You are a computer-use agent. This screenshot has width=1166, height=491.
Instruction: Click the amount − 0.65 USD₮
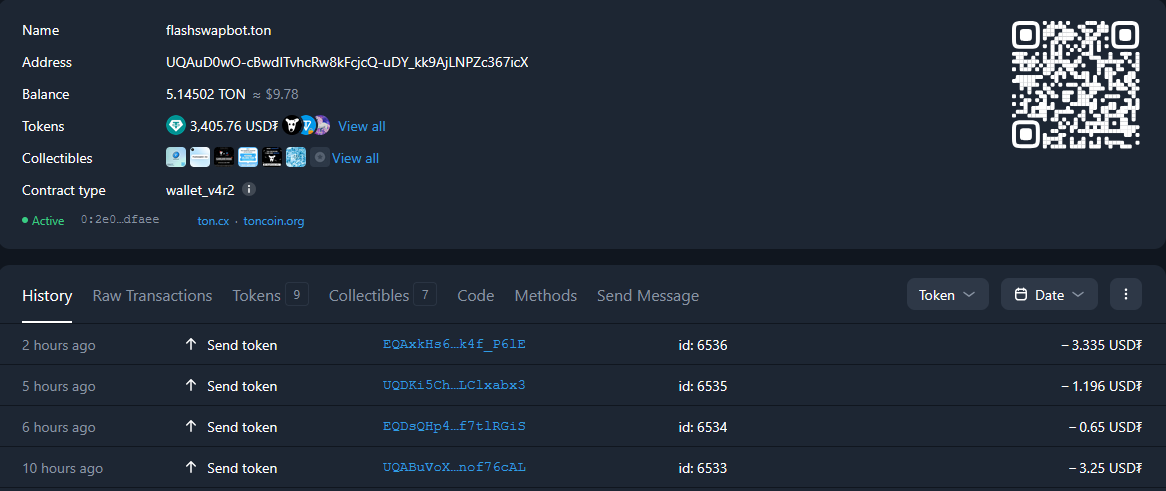point(1104,427)
